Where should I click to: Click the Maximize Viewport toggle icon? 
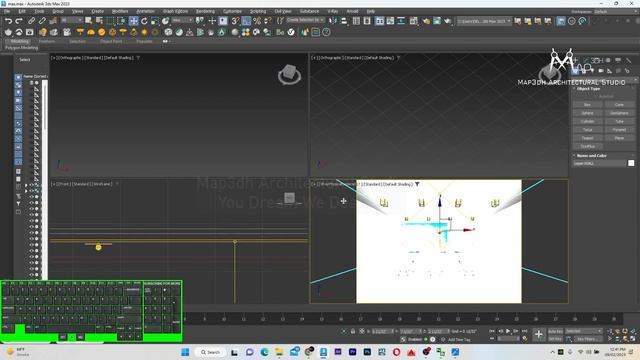coord(633,339)
